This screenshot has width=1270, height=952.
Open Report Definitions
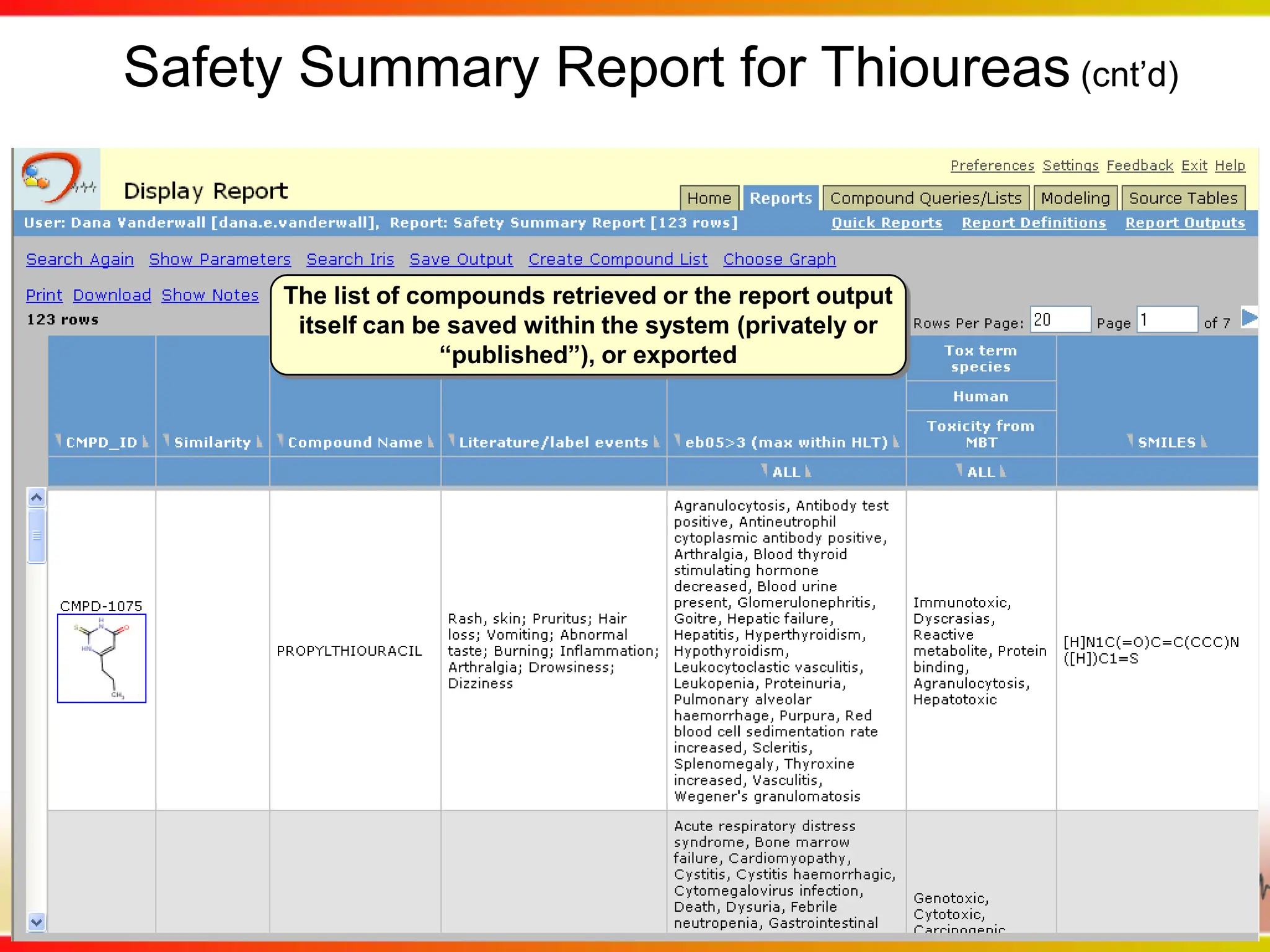coord(1034,223)
